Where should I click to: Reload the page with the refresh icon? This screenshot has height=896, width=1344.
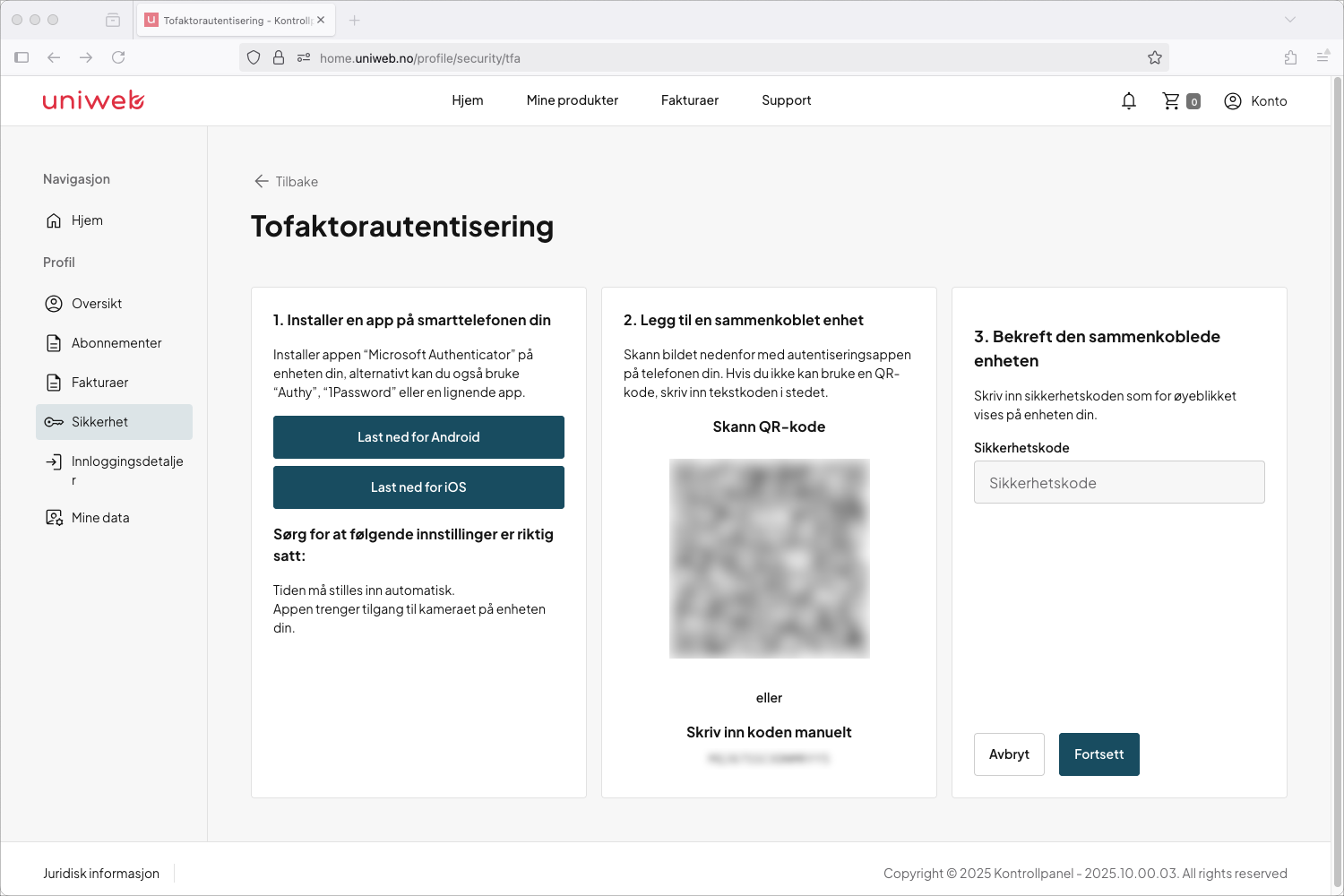coord(118,57)
